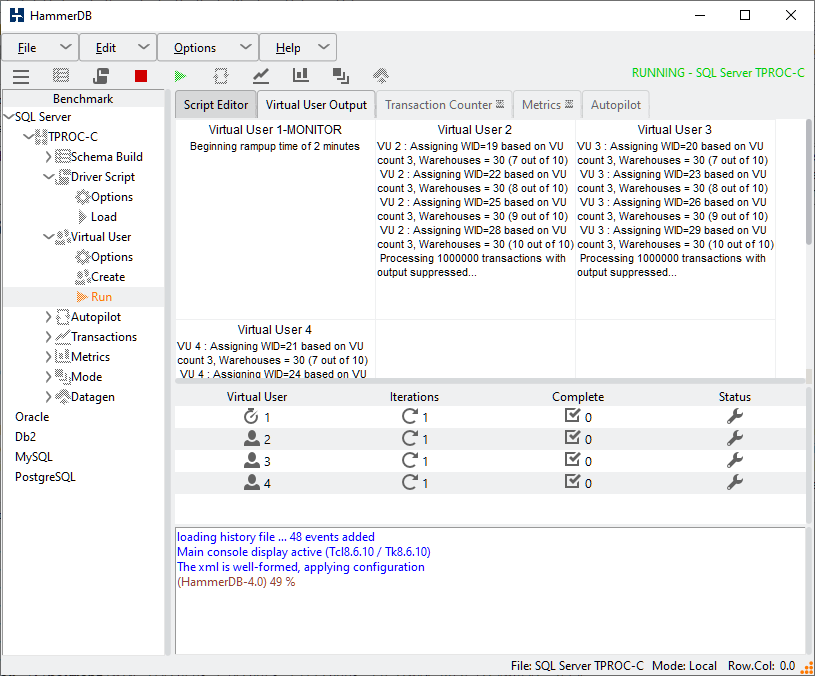Click the Virtual User 2 output pane
This screenshot has height=676, width=815.
click(x=475, y=219)
